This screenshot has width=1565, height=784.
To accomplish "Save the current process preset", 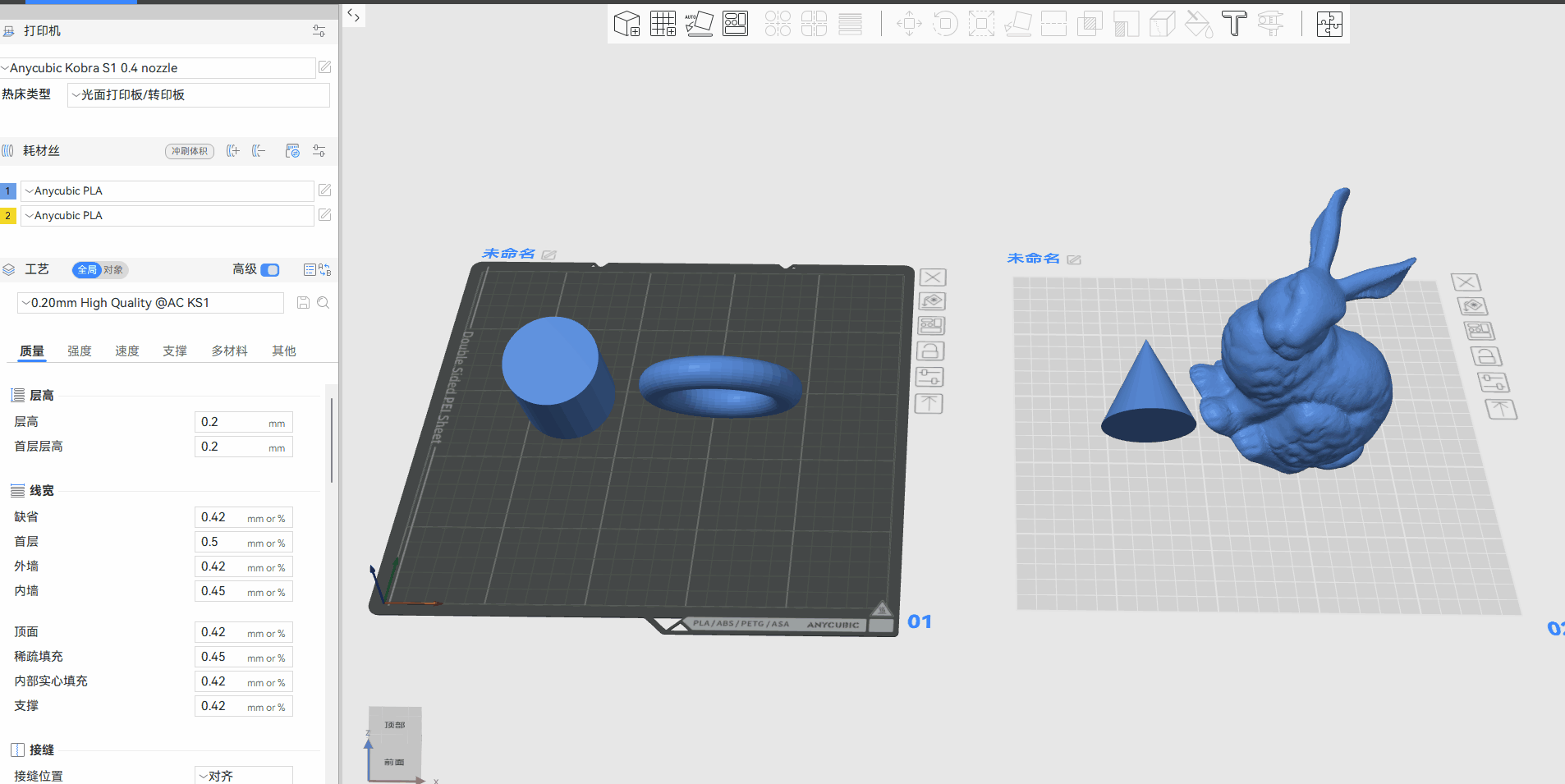I will [303, 303].
